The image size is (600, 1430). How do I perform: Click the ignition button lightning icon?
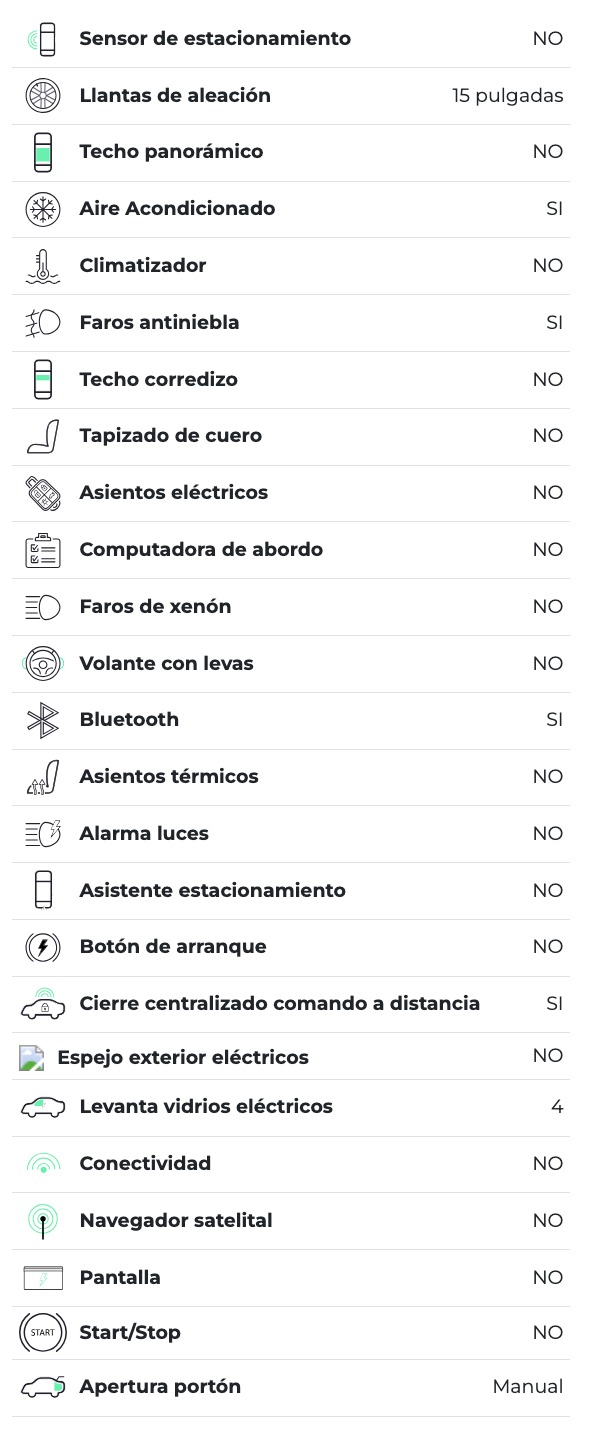coord(43,947)
